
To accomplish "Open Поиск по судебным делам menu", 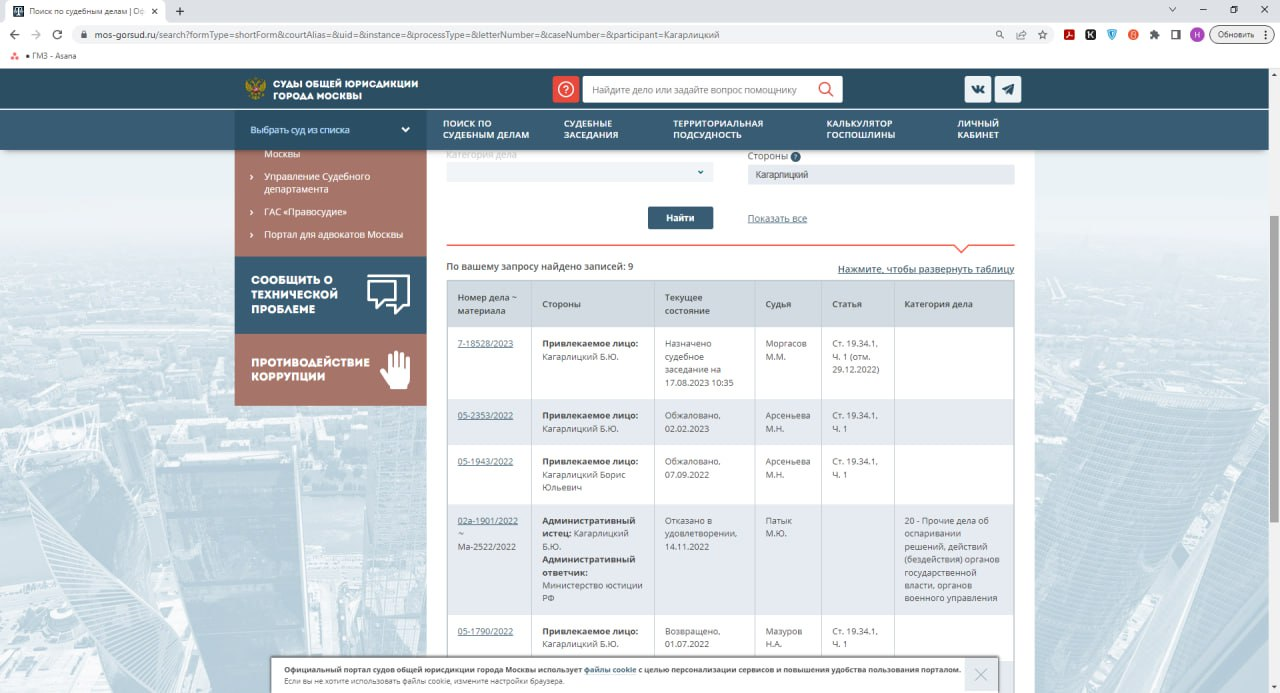I will coord(486,129).
